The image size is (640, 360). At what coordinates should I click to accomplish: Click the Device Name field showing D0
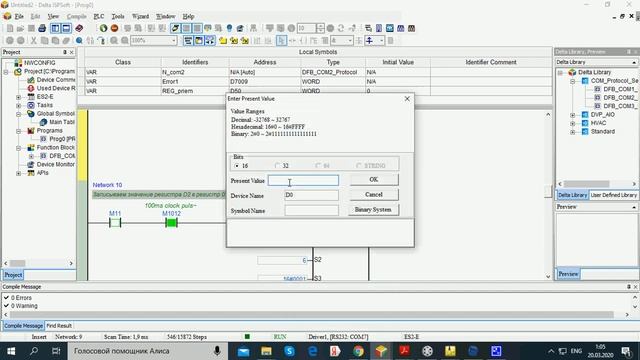(311, 195)
